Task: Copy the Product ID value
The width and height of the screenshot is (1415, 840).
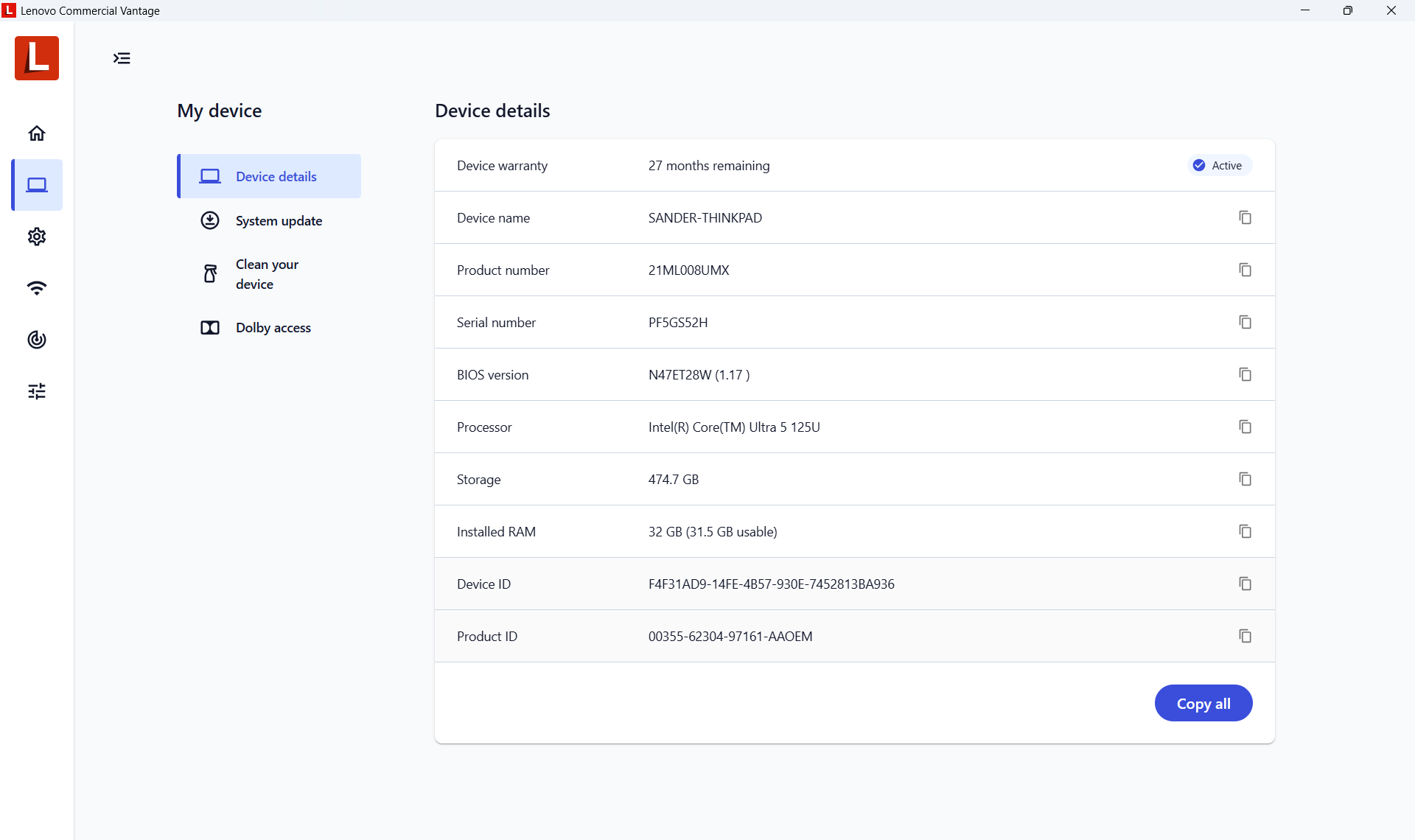Action: (1245, 636)
